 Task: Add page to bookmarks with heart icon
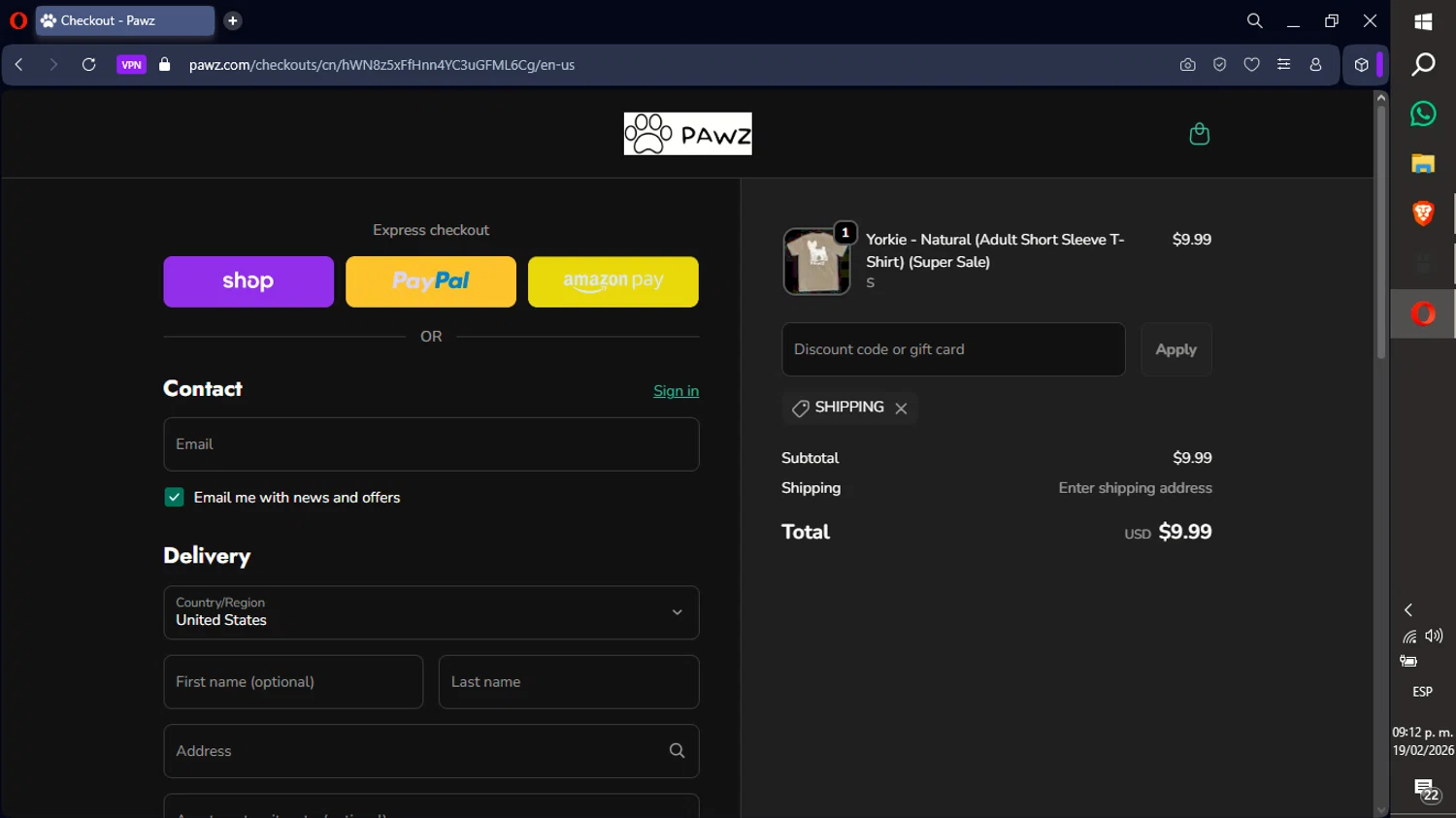click(x=1252, y=65)
